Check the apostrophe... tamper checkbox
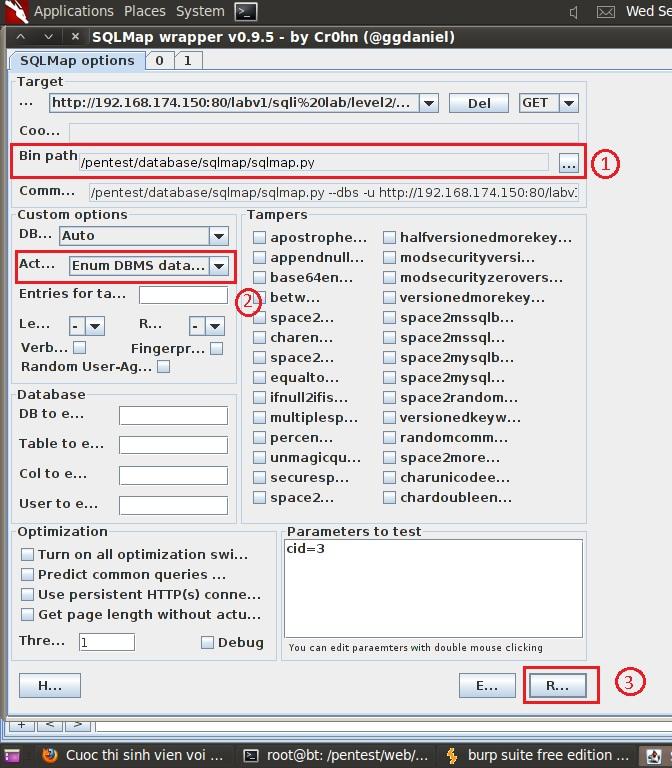Screen dimensions: 672x768 click(x=259, y=238)
